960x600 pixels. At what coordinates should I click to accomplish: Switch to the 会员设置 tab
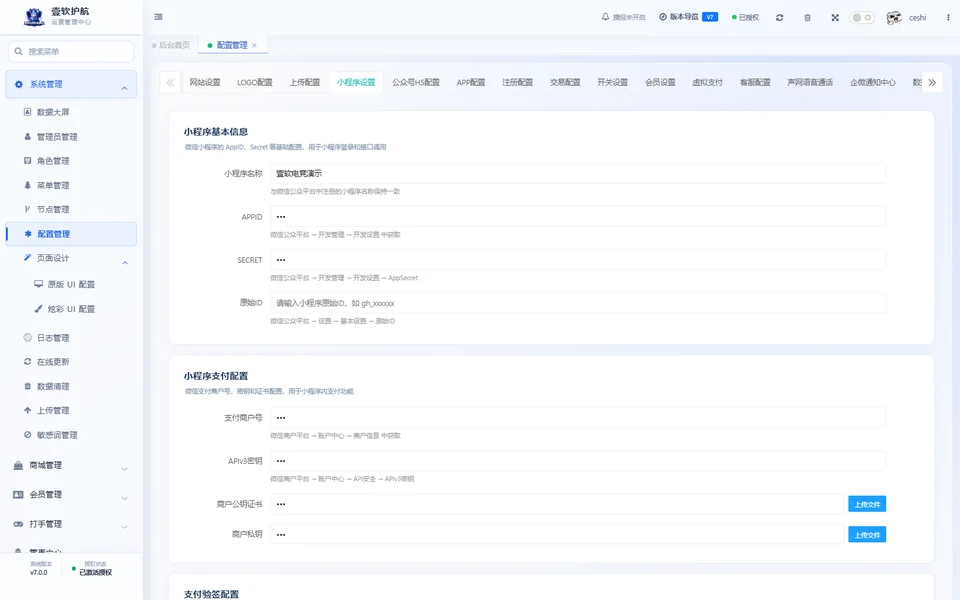(660, 82)
